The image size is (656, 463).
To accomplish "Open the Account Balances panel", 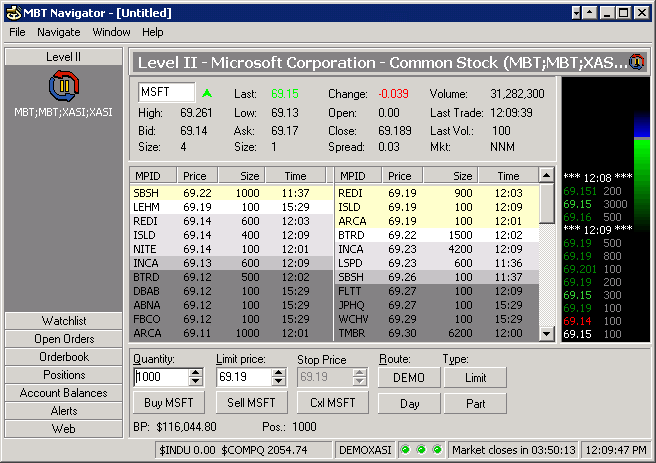I will 64,393.
